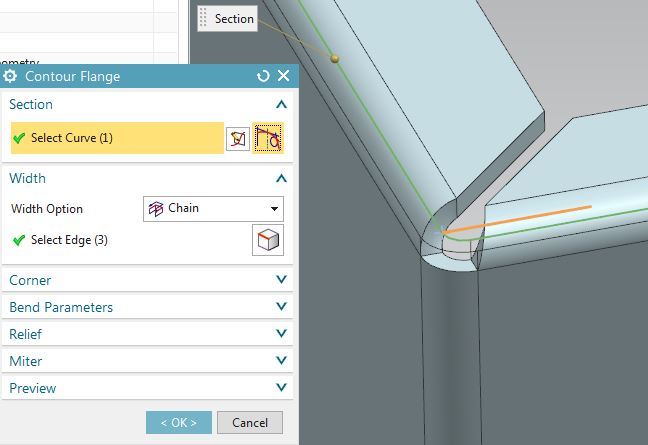Expand the Miter group

pos(281,362)
